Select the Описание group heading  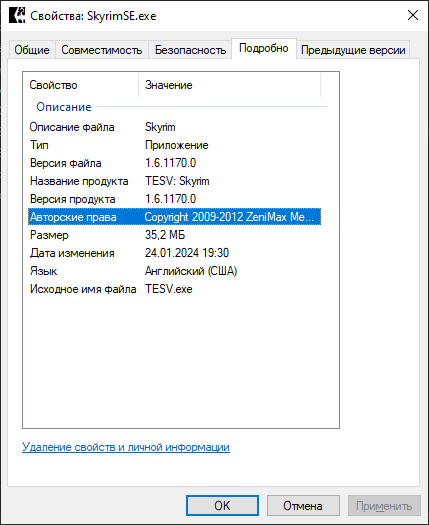point(64,107)
